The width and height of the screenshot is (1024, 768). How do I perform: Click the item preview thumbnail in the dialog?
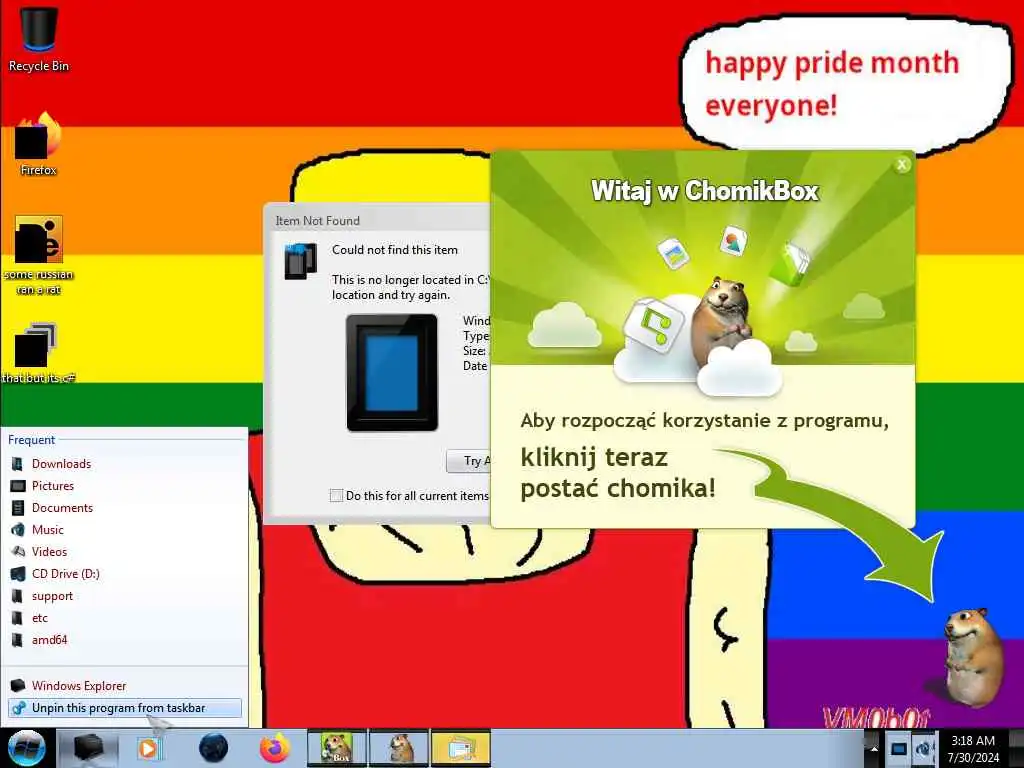(x=392, y=373)
